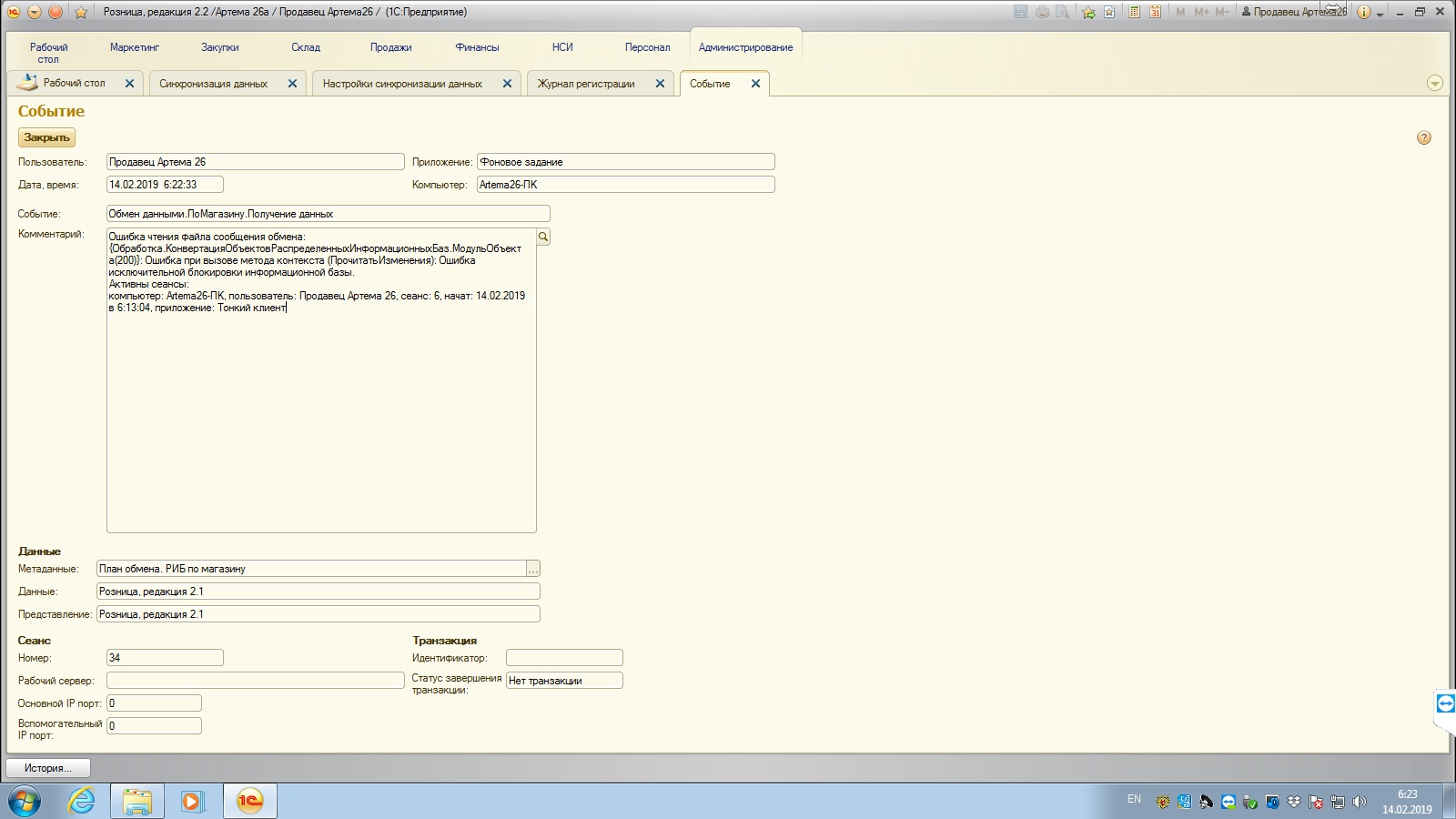This screenshot has width=1456, height=819.
Task: Open the Персонал section
Action: click(647, 47)
